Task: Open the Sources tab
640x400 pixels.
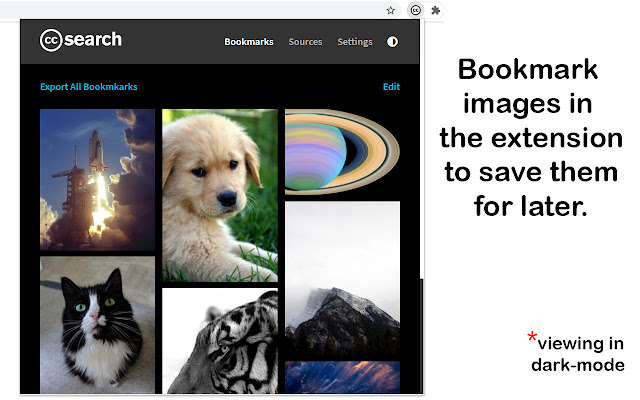Action: coord(305,42)
